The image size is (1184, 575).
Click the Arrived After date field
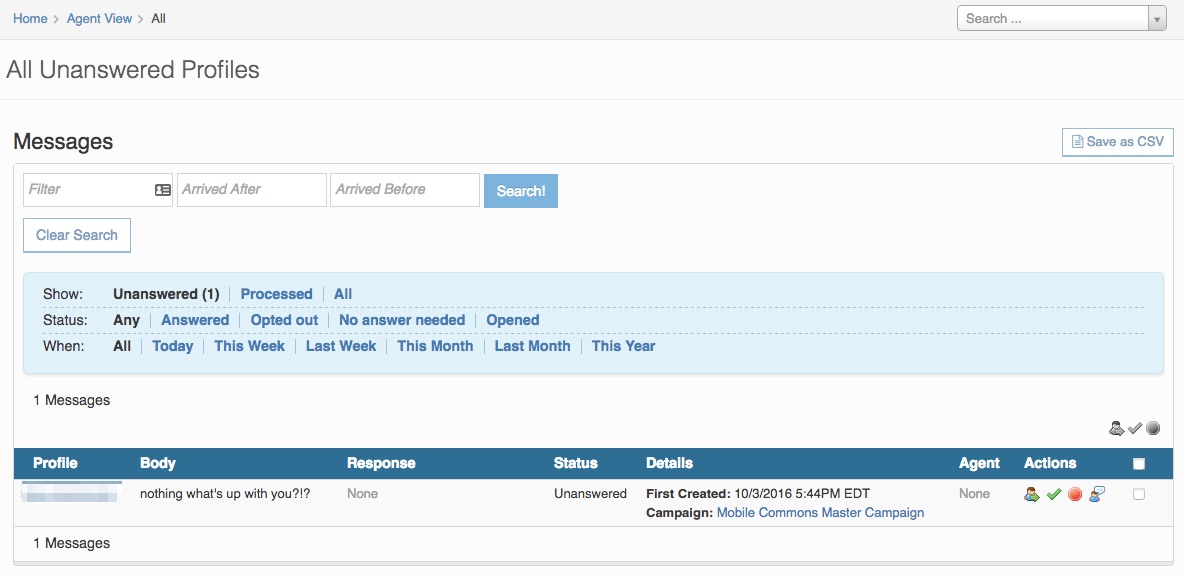point(252,190)
